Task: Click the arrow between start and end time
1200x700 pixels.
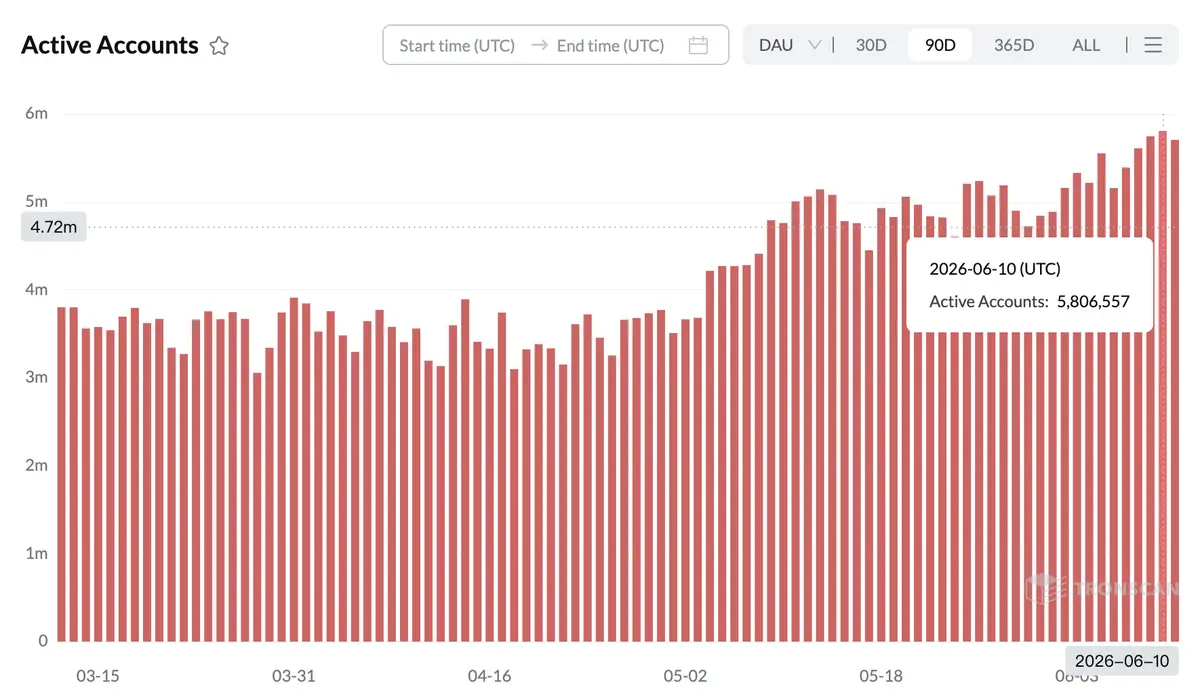Action: 539,45
